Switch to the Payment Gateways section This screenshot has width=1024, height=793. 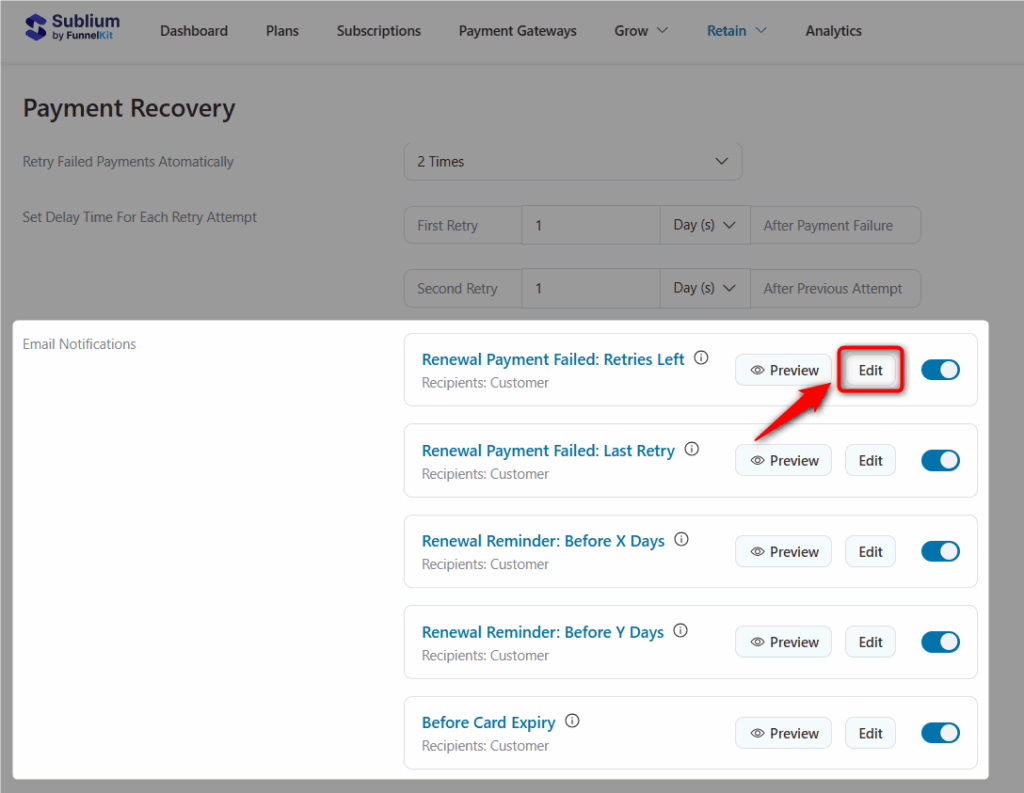click(x=517, y=31)
